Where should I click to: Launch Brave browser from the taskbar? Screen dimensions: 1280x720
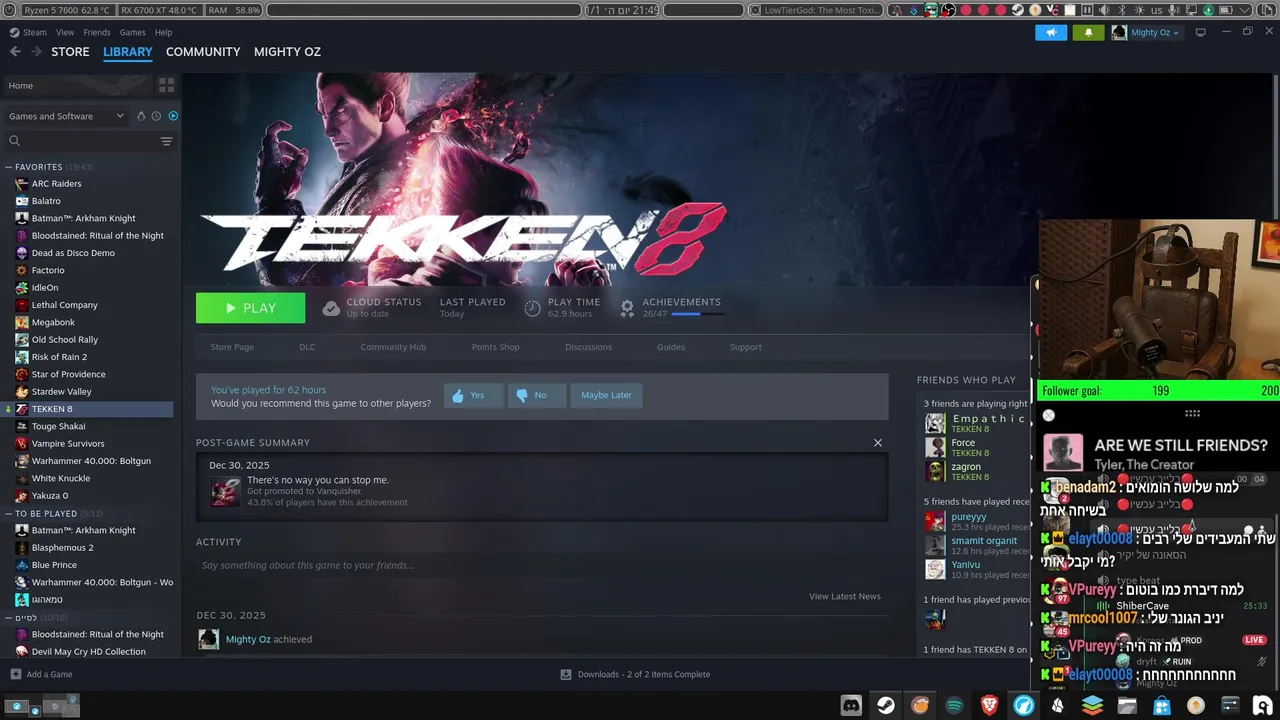[989, 705]
